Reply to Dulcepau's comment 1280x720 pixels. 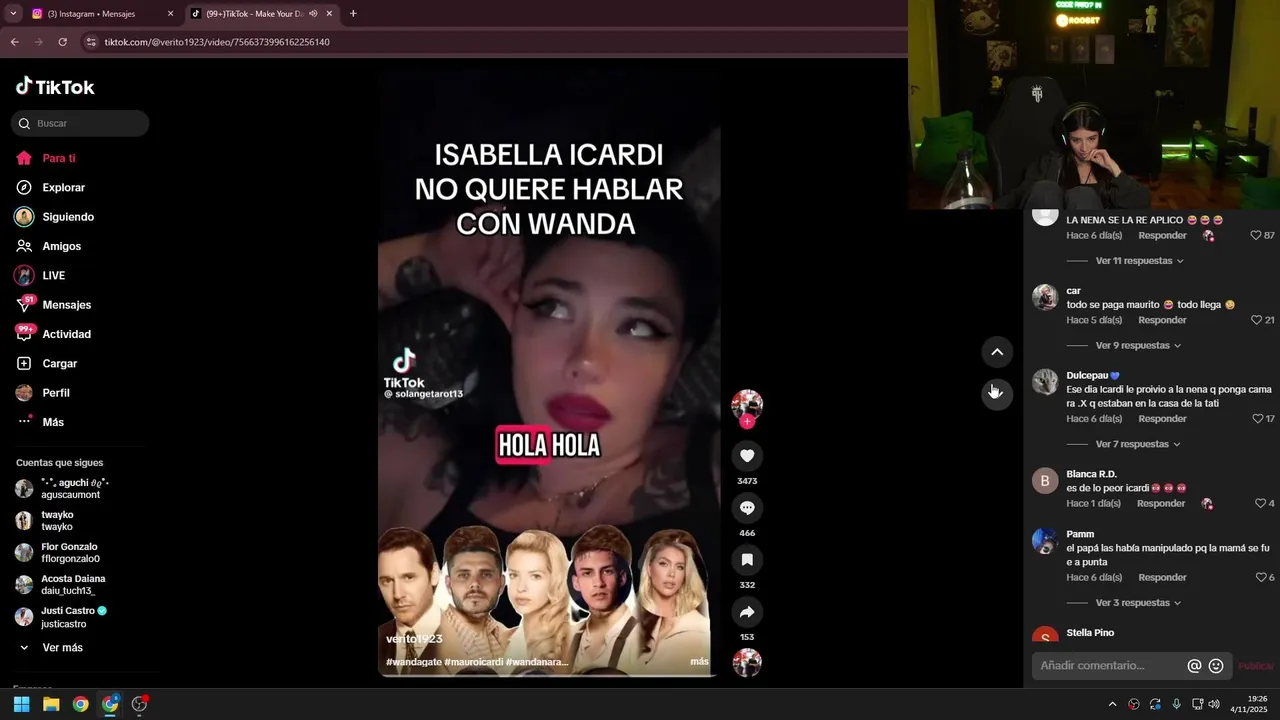[x=1162, y=419]
